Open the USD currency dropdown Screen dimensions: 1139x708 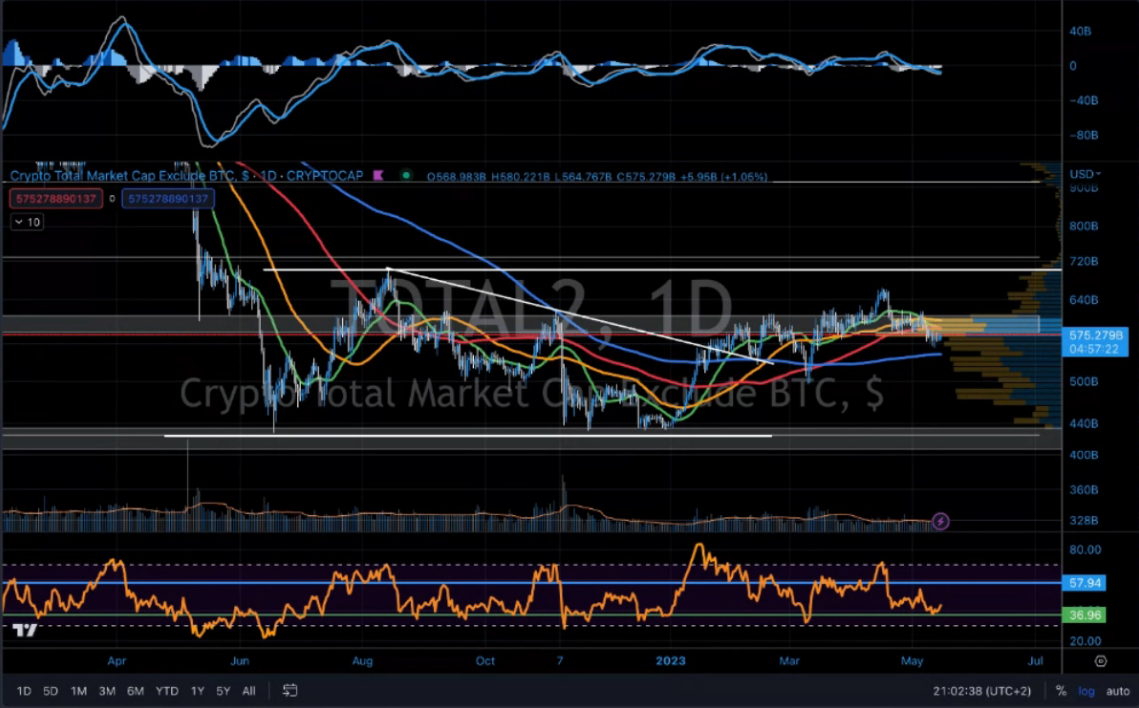[1083, 174]
